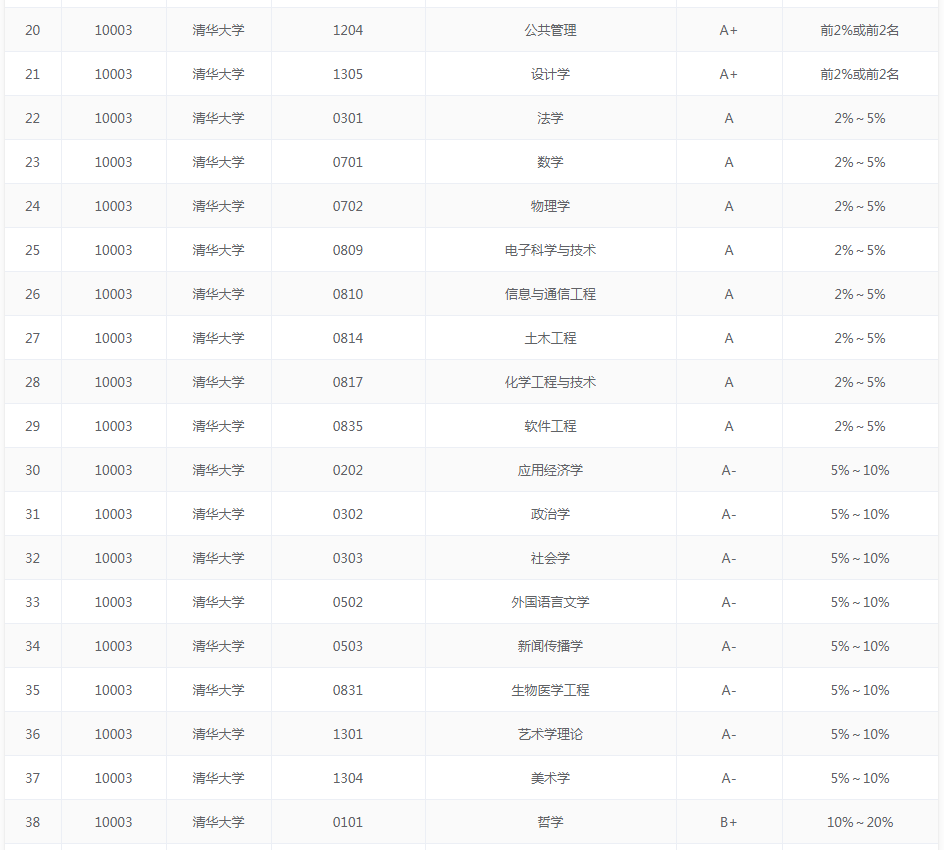Click discipline code 0817
Image resolution: width=944 pixels, height=850 pixels.
348,382
